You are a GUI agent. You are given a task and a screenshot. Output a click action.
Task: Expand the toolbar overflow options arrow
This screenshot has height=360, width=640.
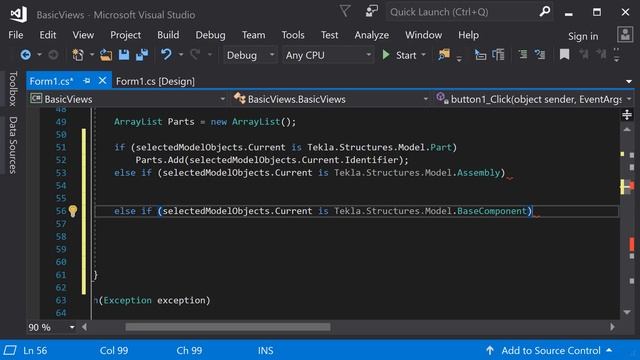point(617,55)
